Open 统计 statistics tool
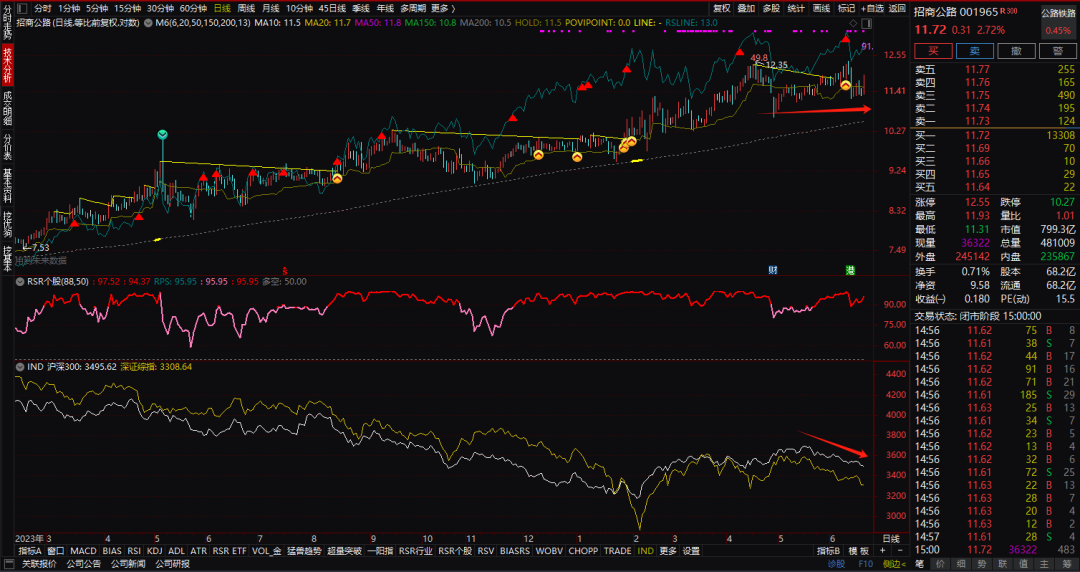Image resolution: width=1080 pixels, height=572 pixels. pyautogui.click(x=796, y=8)
